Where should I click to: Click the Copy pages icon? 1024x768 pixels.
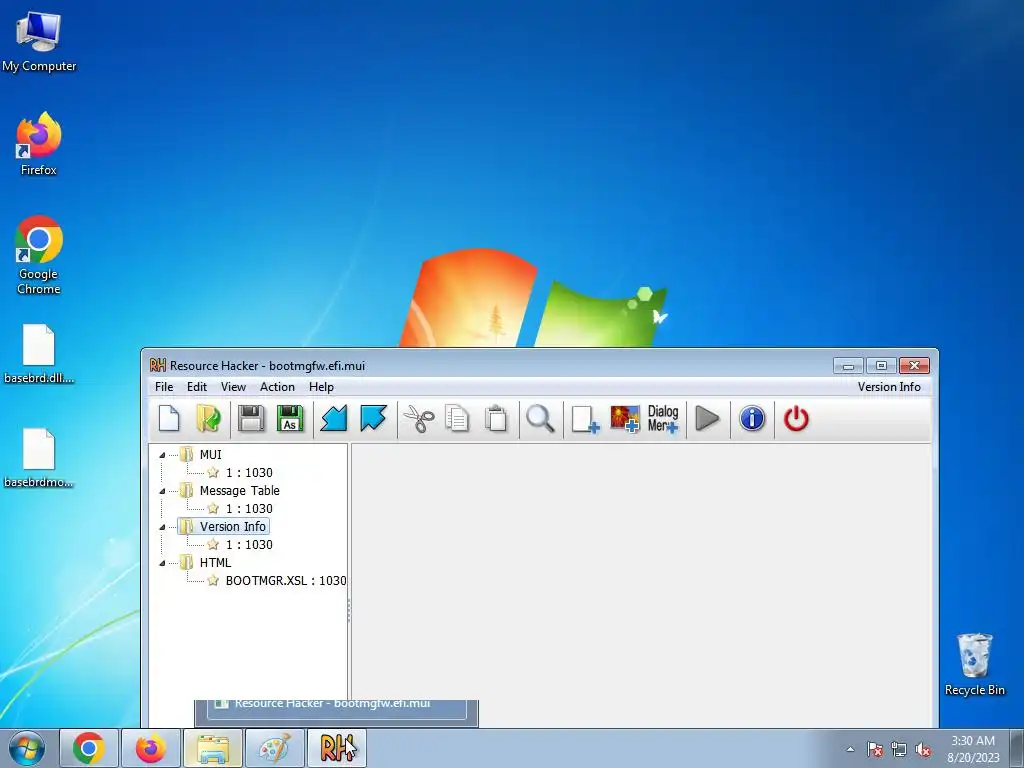click(457, 419)
